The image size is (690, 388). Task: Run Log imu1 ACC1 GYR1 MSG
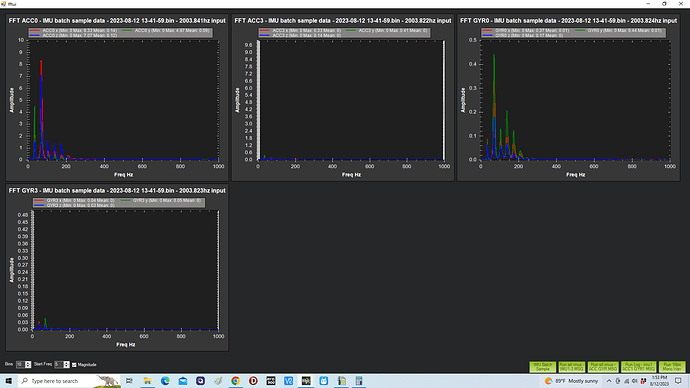tap(639, 367)
